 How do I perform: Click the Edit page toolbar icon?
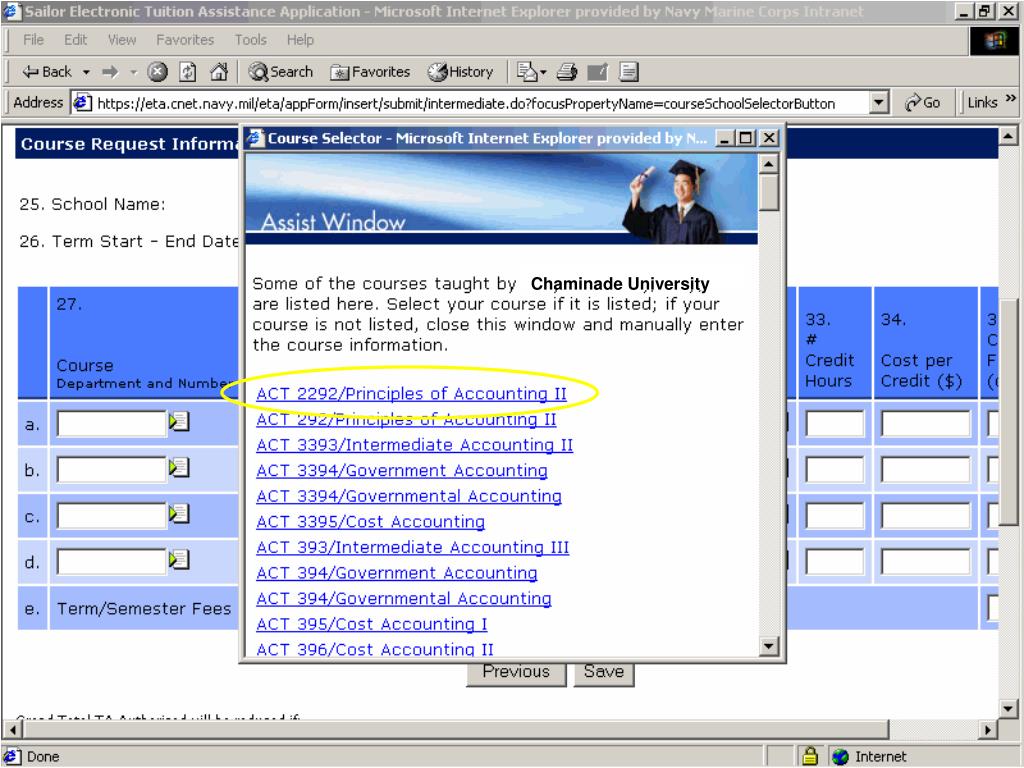click(598, 72)
